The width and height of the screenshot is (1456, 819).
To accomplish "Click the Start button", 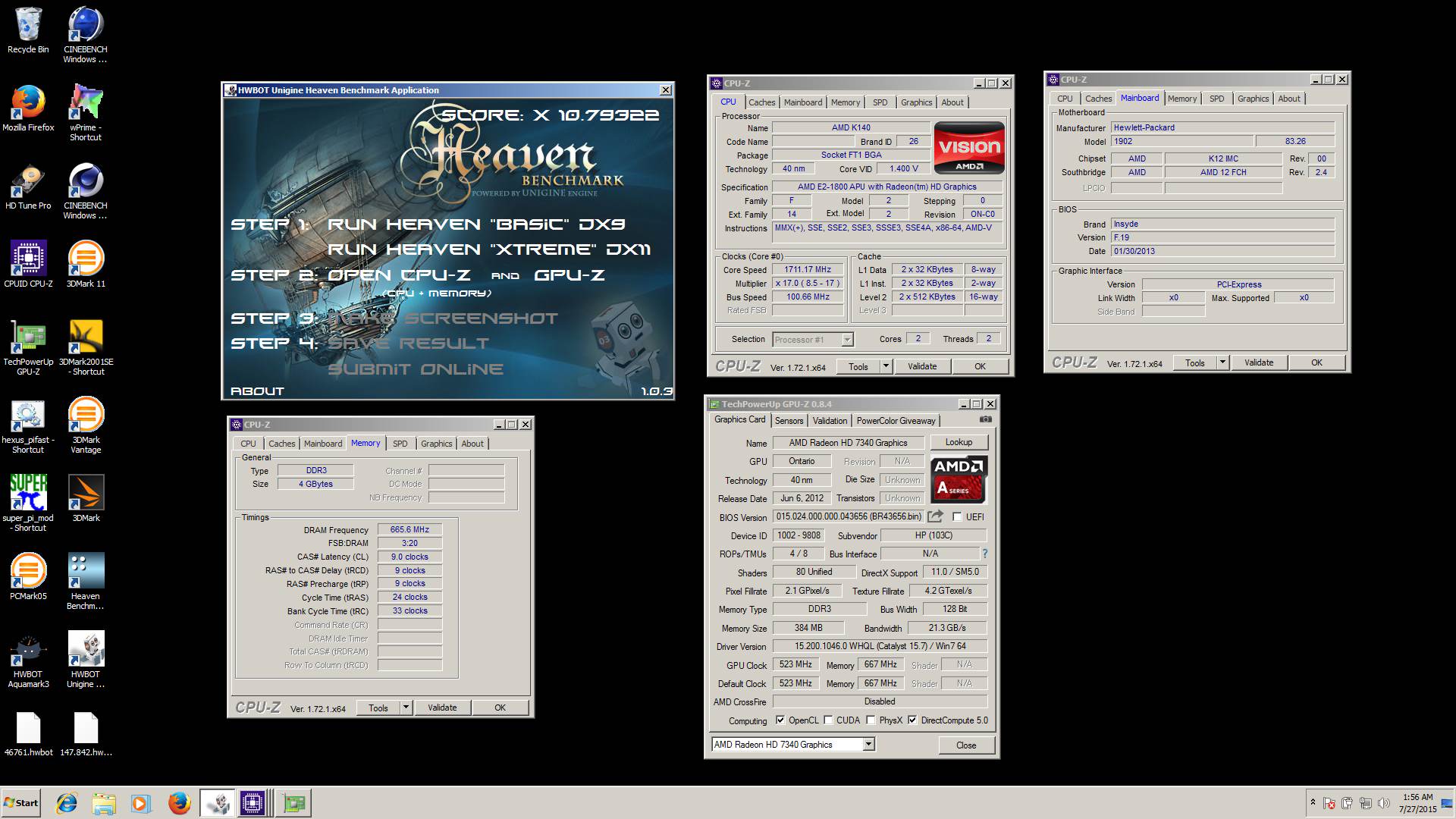I will pyautogui.click(x=21, y=803).
